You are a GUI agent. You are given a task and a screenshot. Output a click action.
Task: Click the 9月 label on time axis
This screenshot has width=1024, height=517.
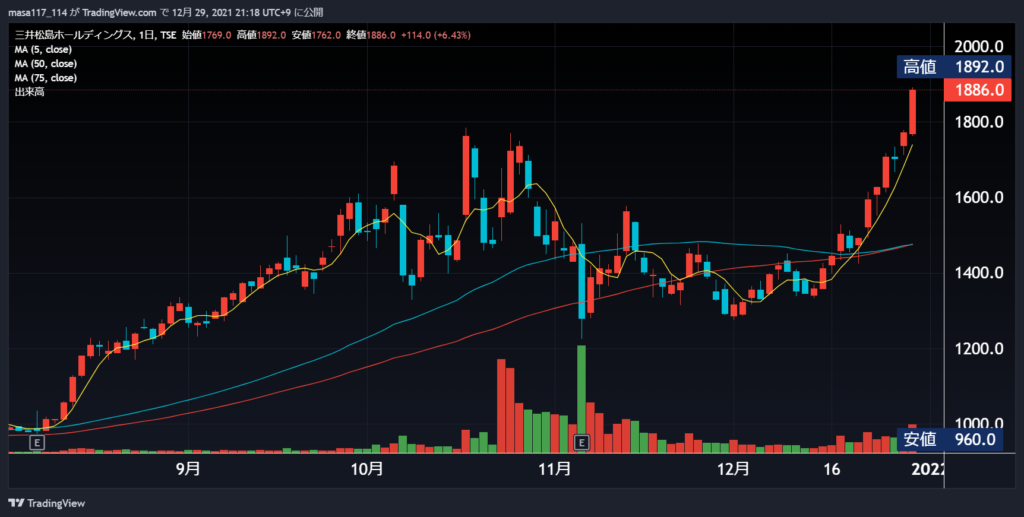coord(188,469)
